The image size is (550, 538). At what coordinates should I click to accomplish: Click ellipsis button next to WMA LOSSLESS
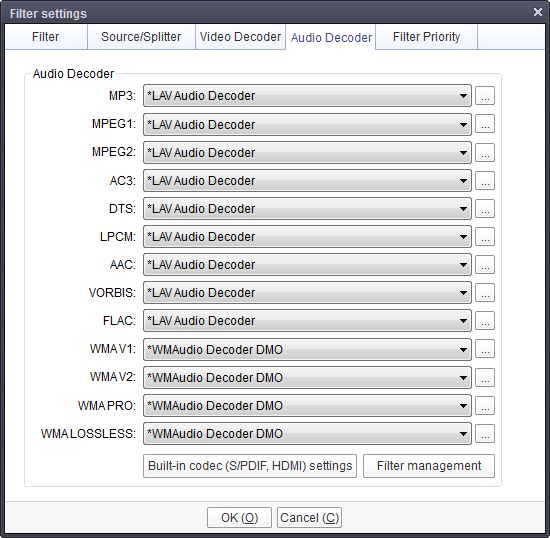pos(485,433)
